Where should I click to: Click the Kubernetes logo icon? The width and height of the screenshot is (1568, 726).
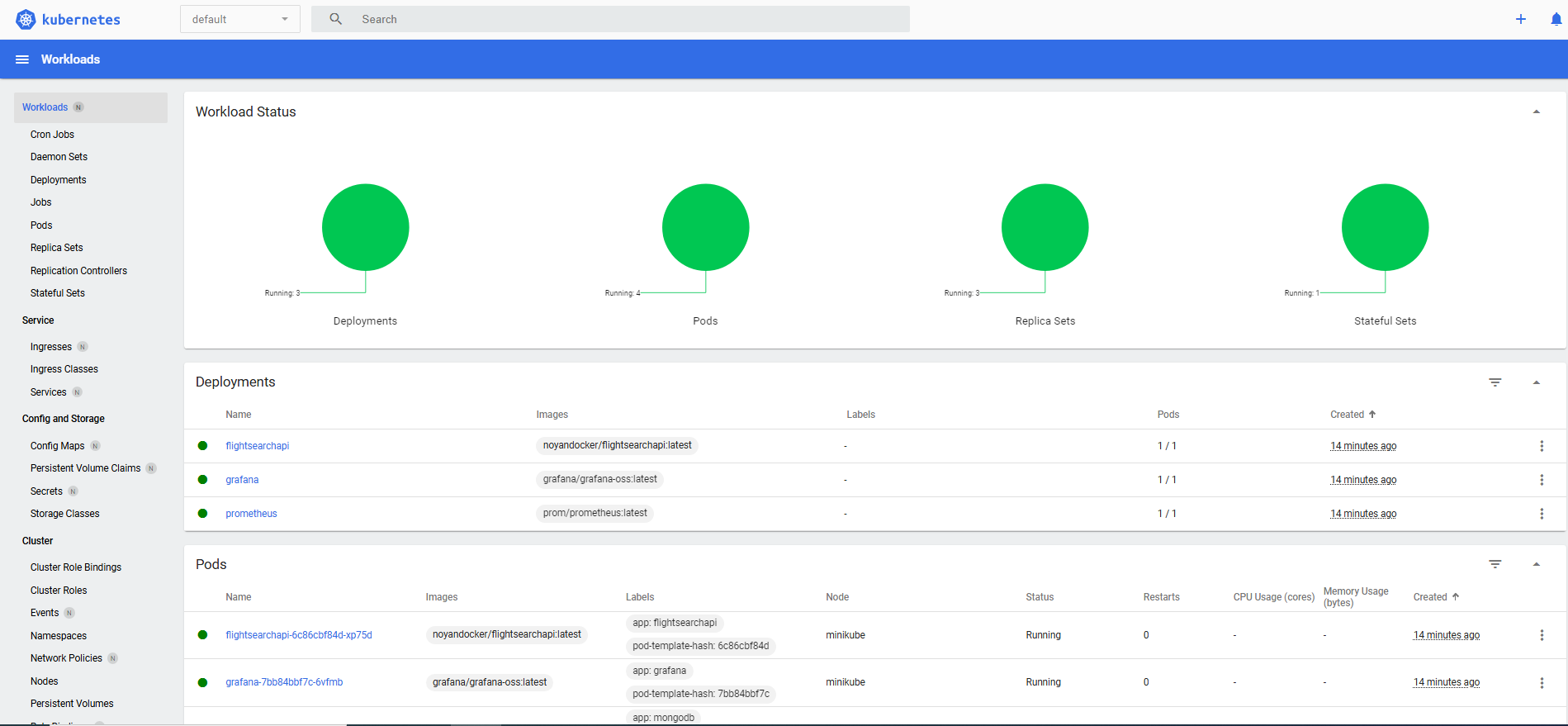[26, 19]
